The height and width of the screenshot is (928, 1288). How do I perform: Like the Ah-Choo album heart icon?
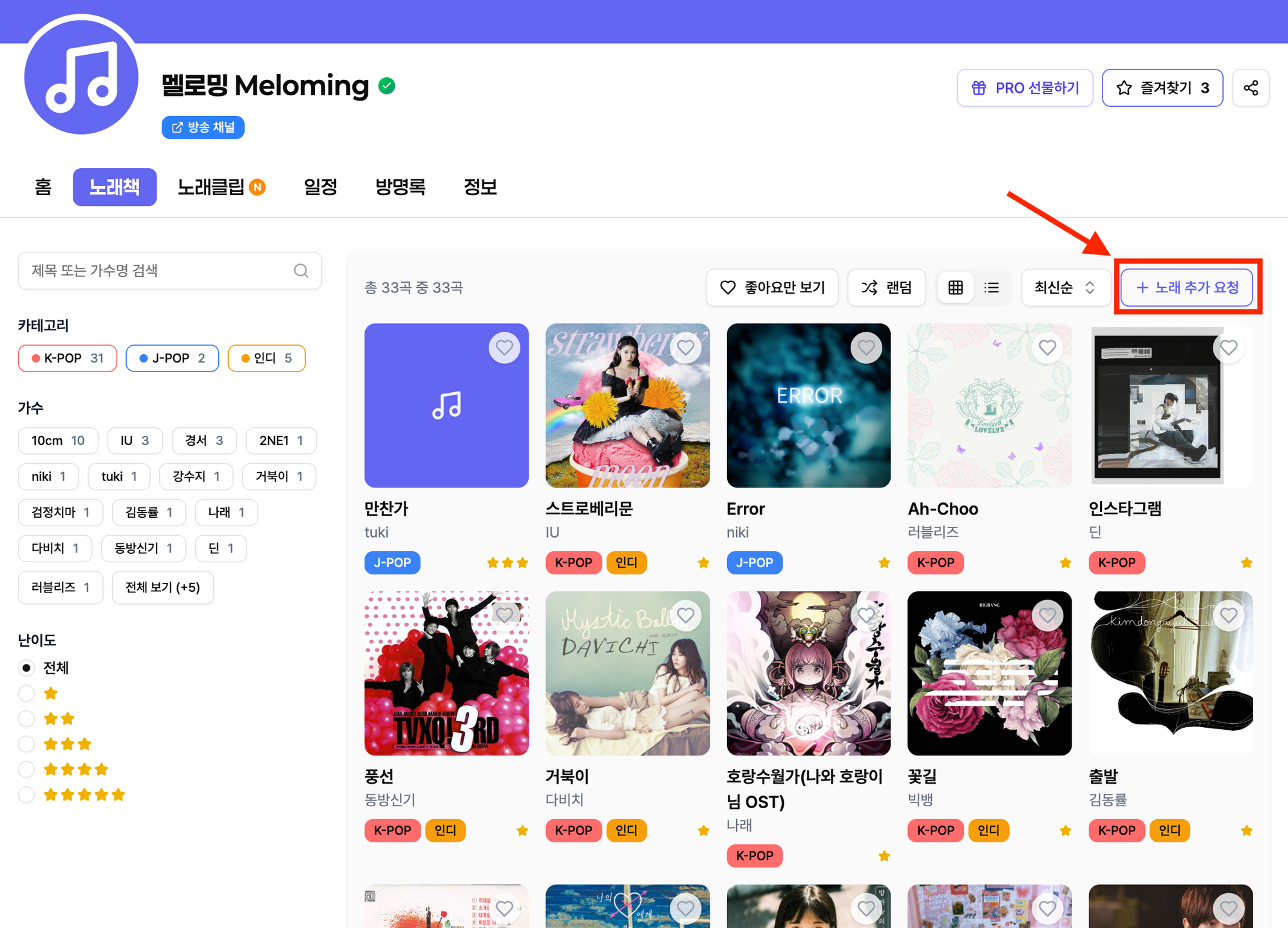tap(1047, 348)
